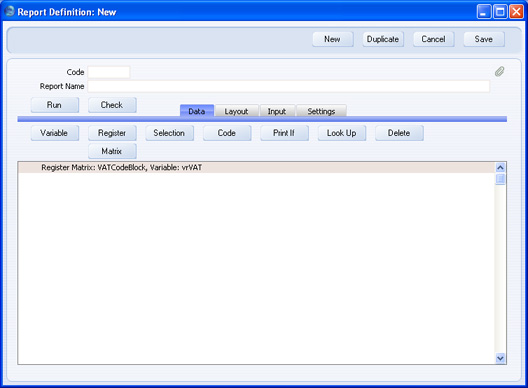Delete the selected line
The height and width of the screenshot is (388, 528).
point(399,133)
